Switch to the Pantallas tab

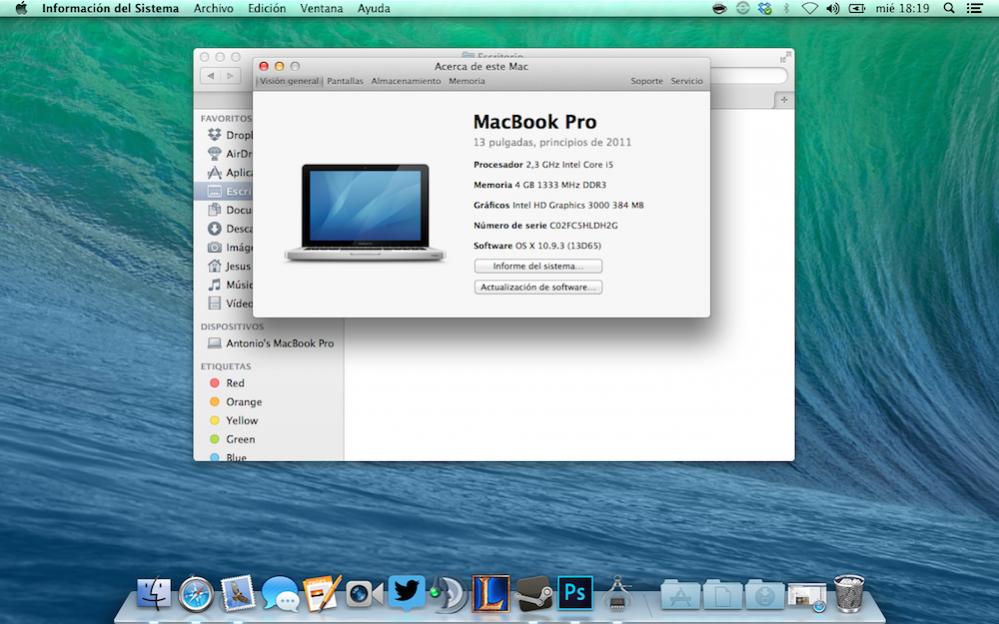coord(345,81)
